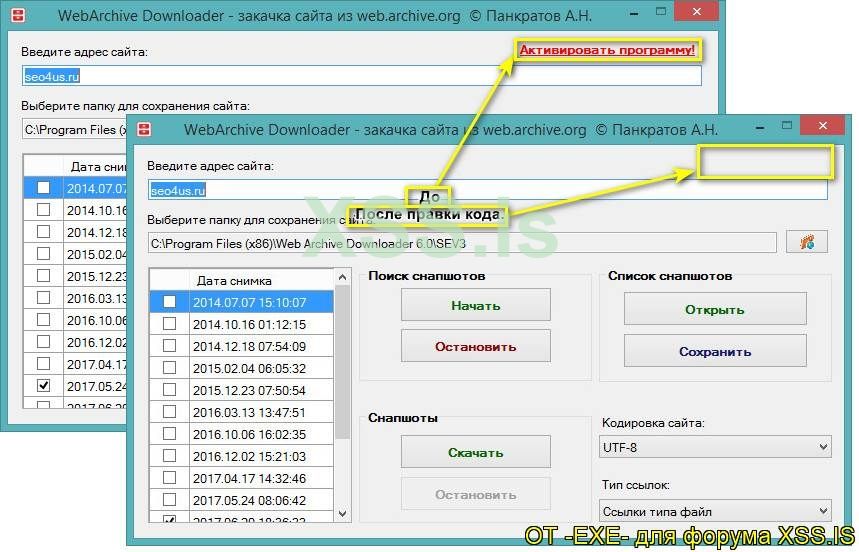The width and height of the screenshot is (859, 552).
Task: Click the Сохранить snapshot list button
Action: [715, 351]
